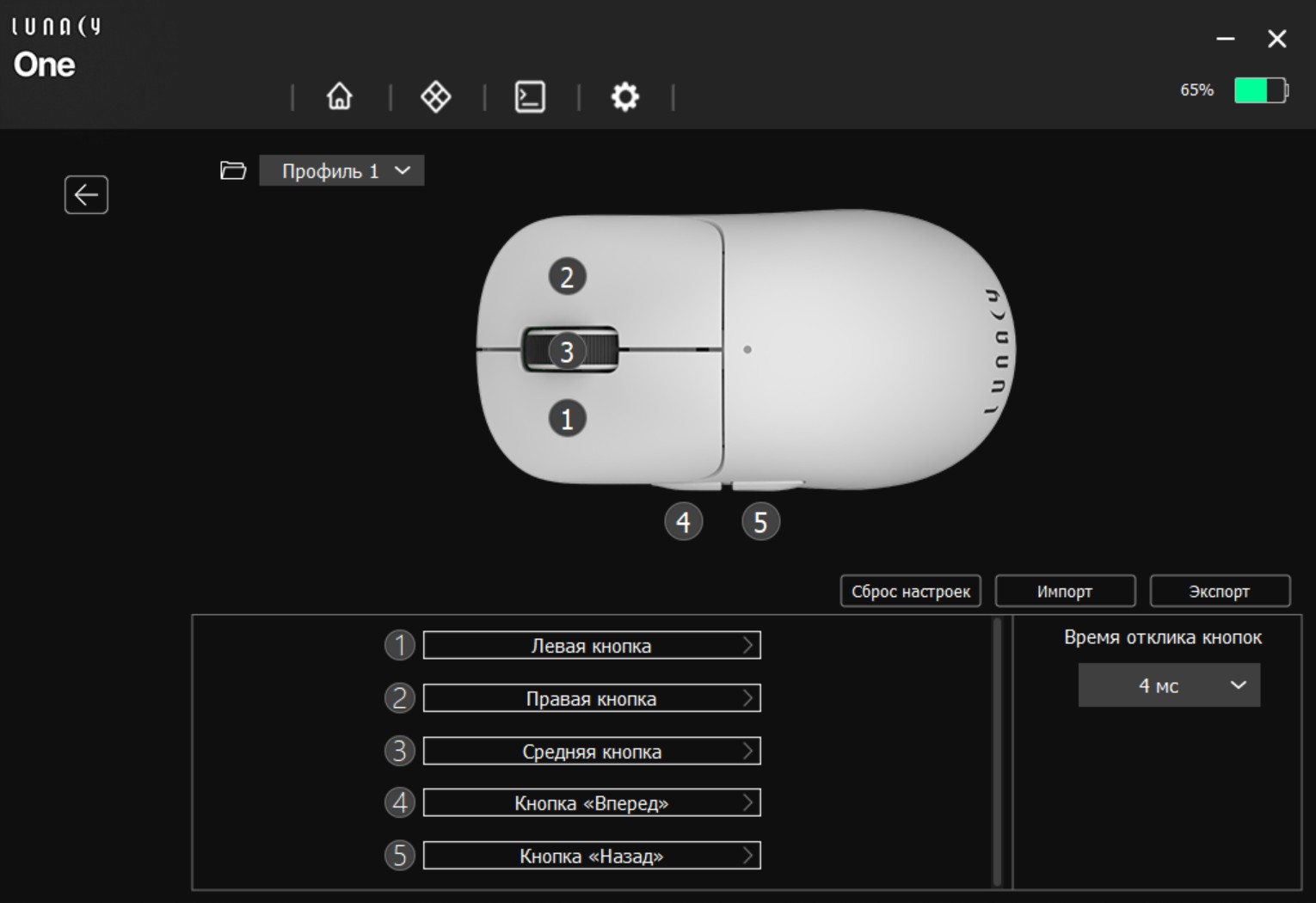The image size is (1316, 903).
Task: Select mouse button marker 1 on image
Action: (x=567, y=419)
